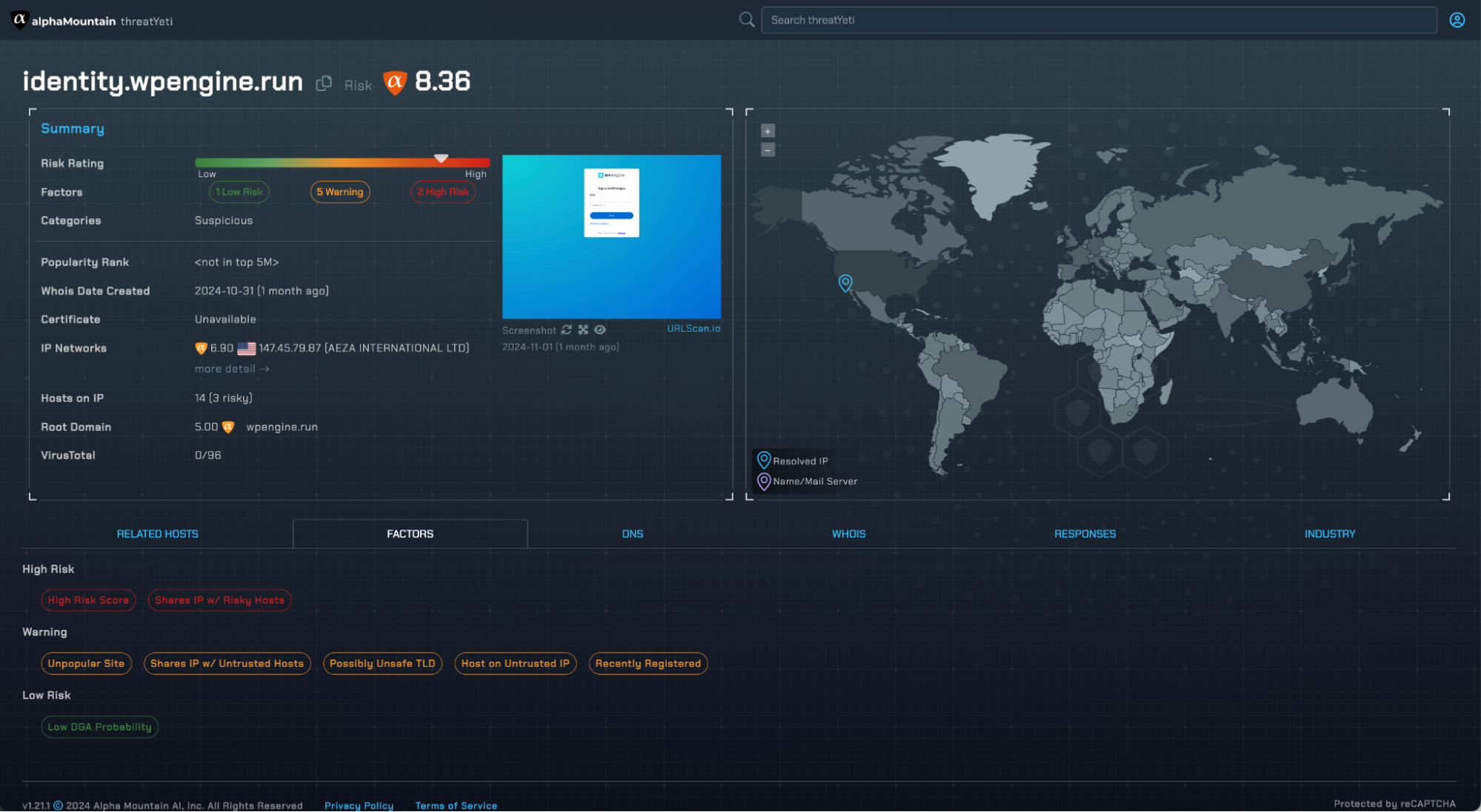Click the <not in top 5M> popularity value
Viewport: 1481px width, 812px height.
236,262
